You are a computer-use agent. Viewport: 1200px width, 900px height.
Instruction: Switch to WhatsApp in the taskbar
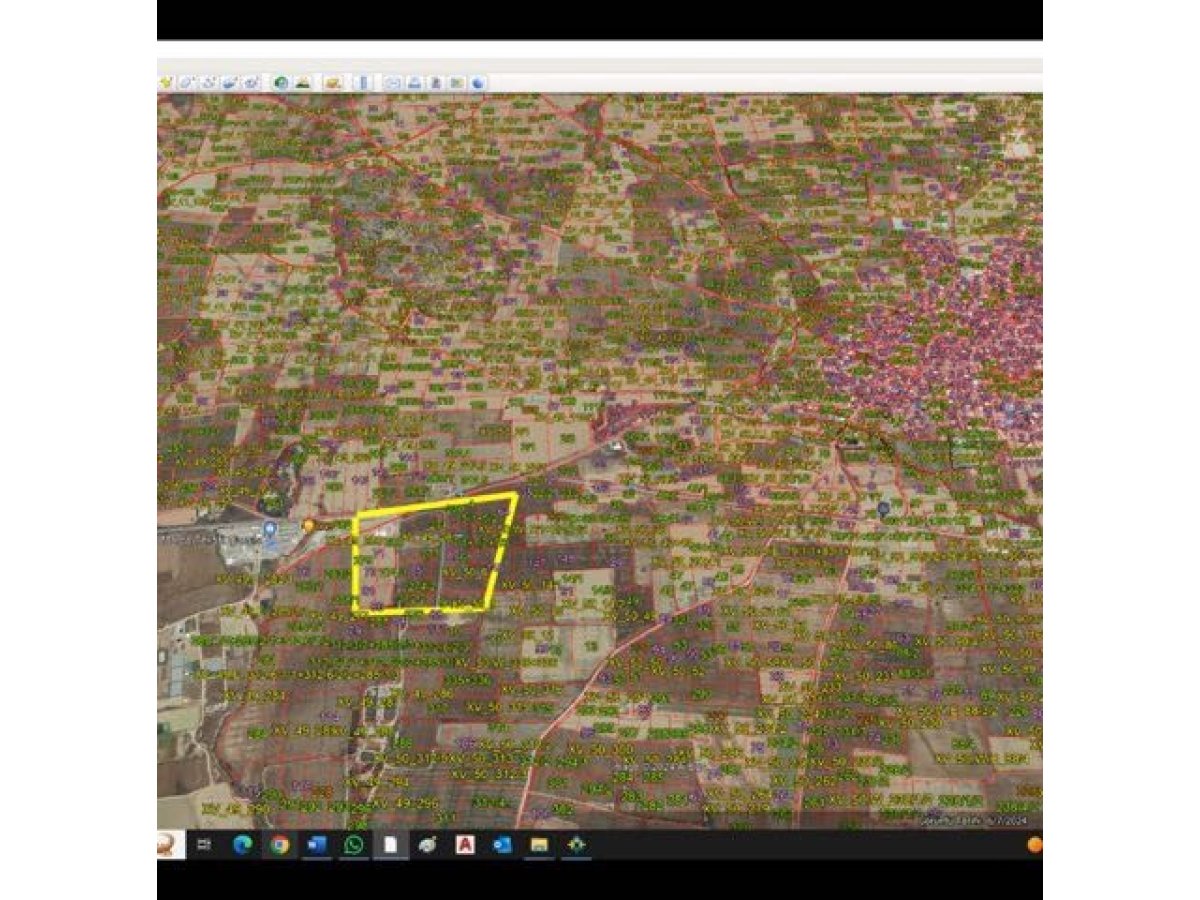click(x=353, y=845)
